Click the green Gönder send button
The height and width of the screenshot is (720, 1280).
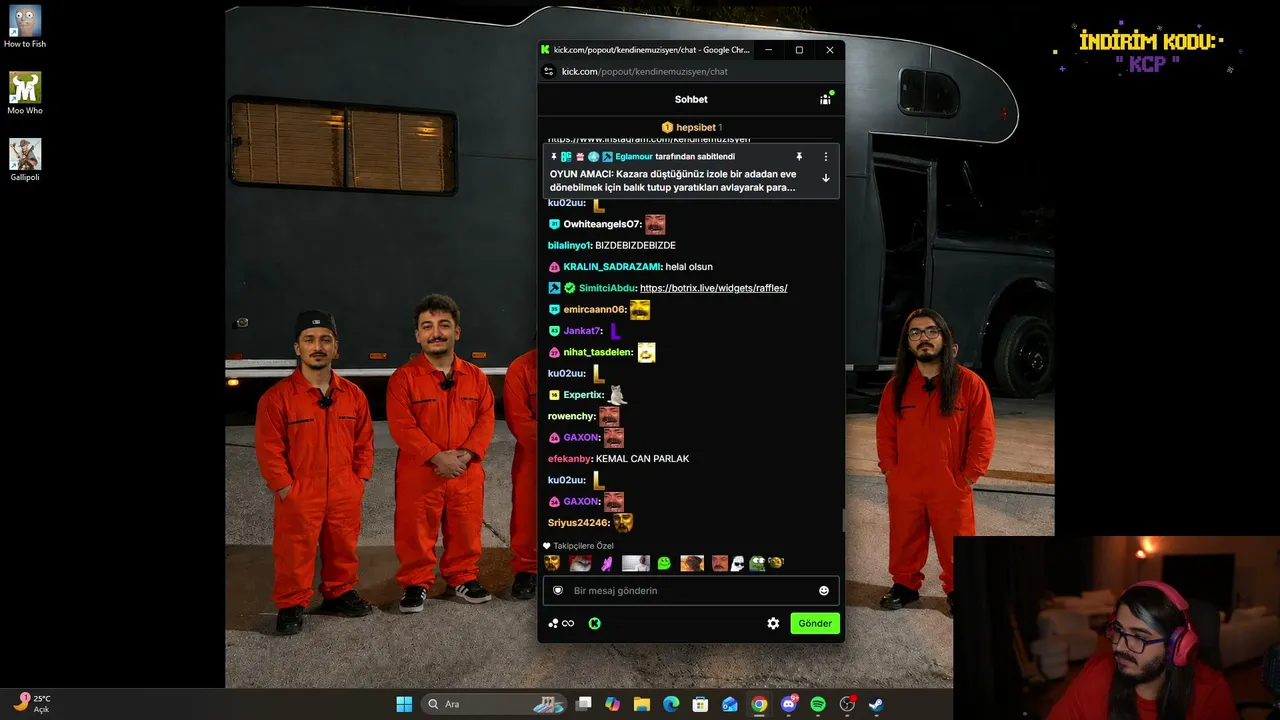tap(815, 623)
